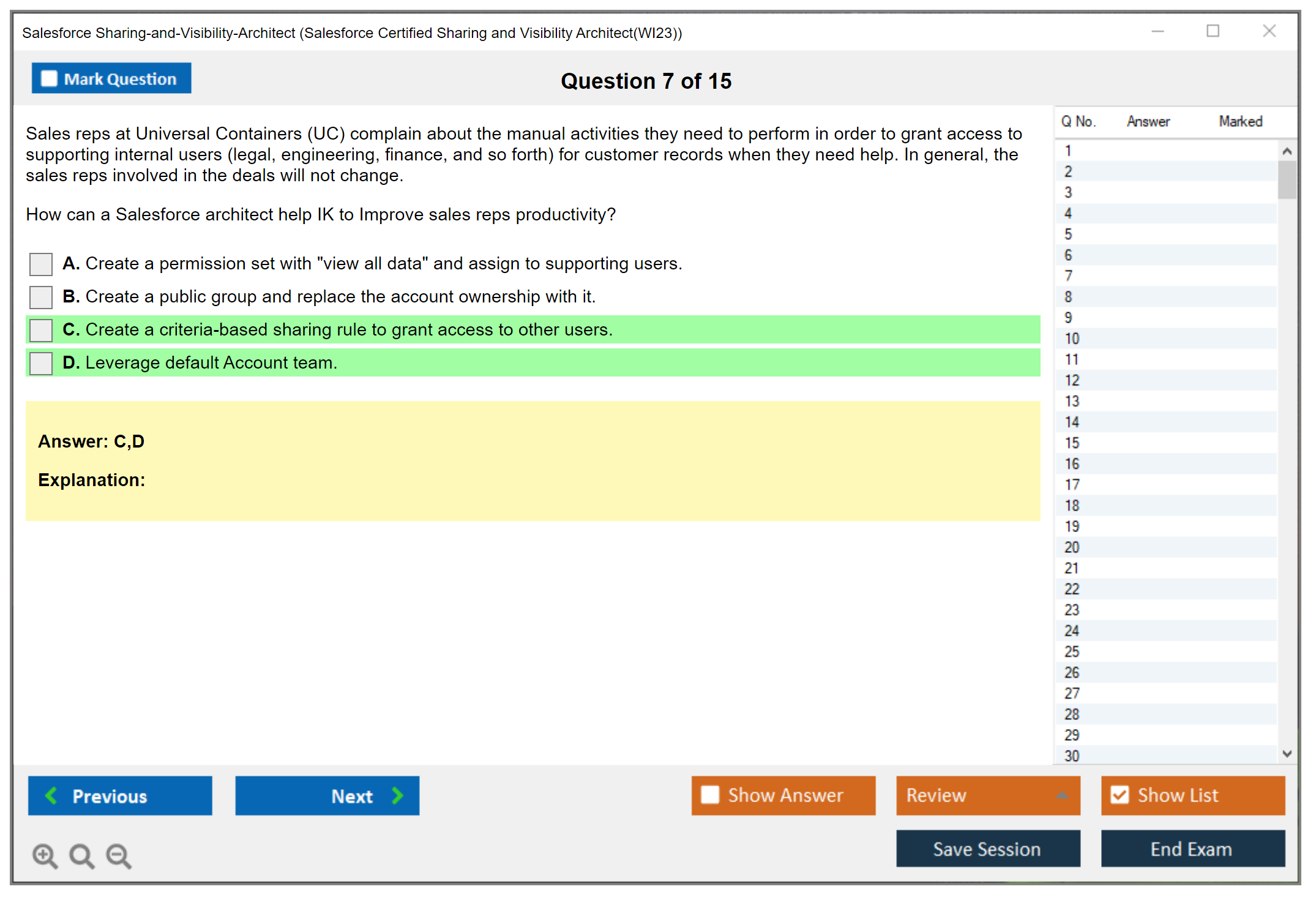Click the green right chevron on Next

click(398, 796)
